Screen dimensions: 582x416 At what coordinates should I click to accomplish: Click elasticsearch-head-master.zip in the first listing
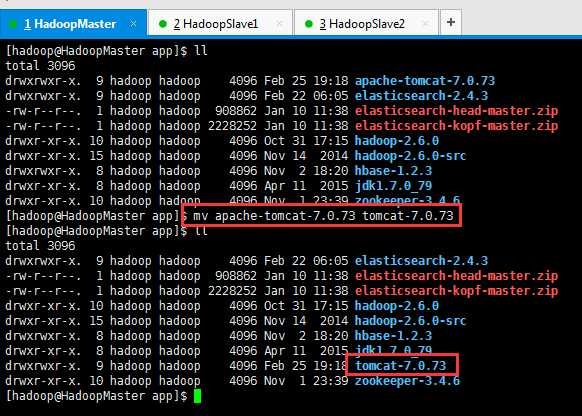click(456, 111)
